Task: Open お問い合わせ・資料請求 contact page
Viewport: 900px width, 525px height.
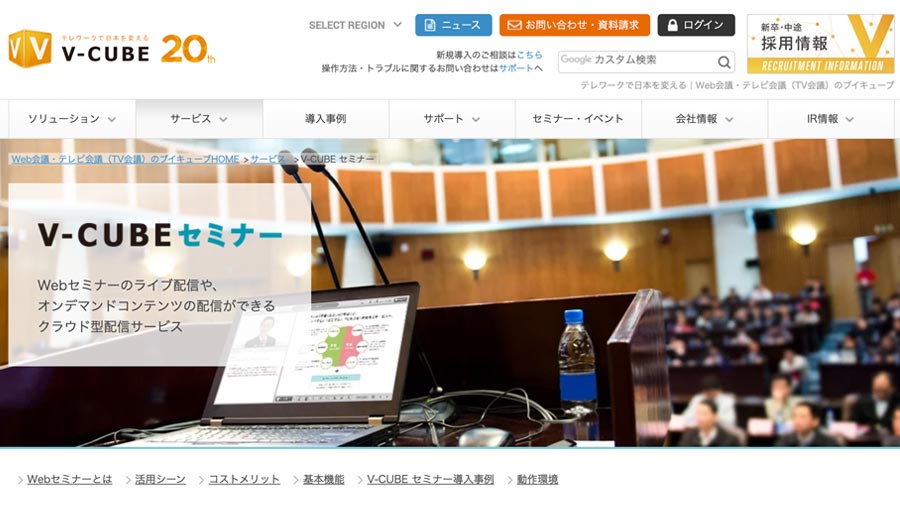Action: (x=575, y=25)
